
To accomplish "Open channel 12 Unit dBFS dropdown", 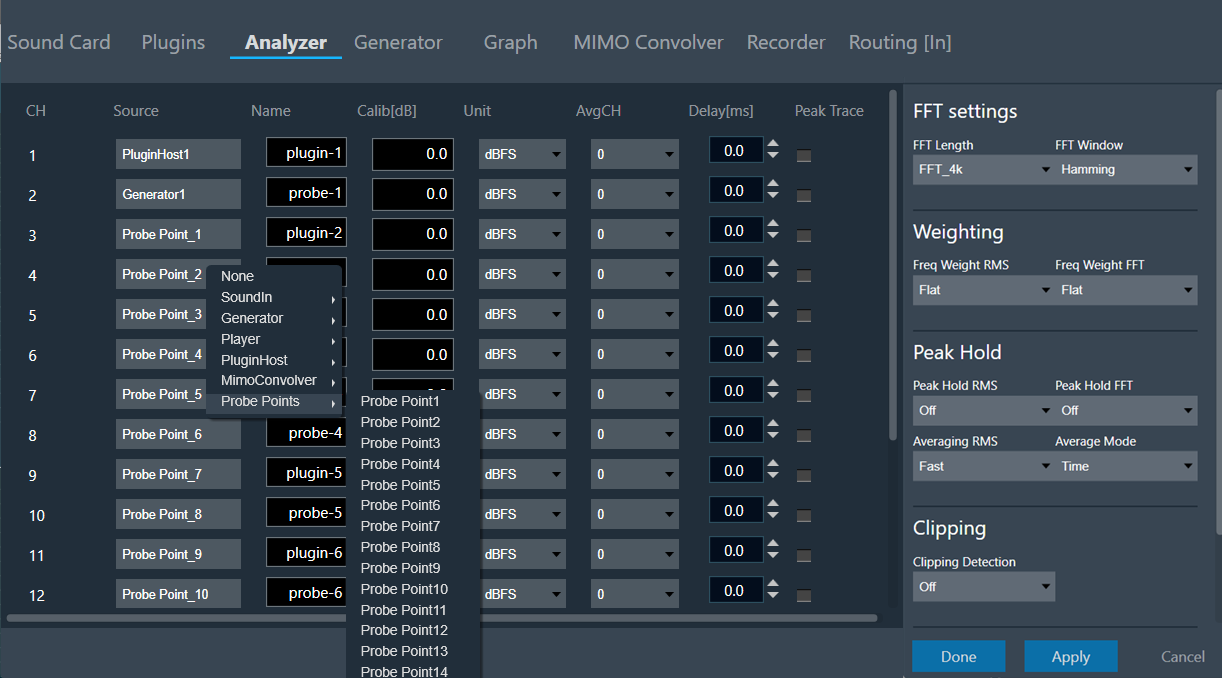I will pyautogui.click(x=522, y=594).
